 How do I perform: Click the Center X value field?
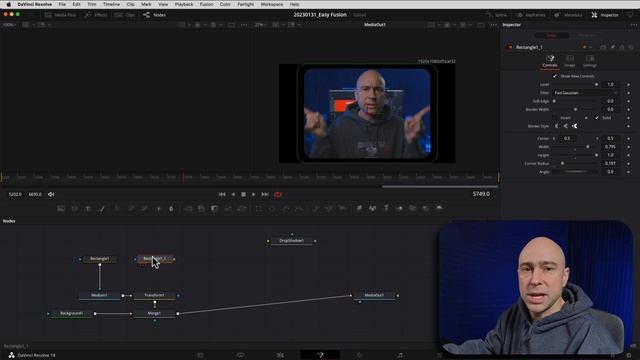click(x=567, y=139)
